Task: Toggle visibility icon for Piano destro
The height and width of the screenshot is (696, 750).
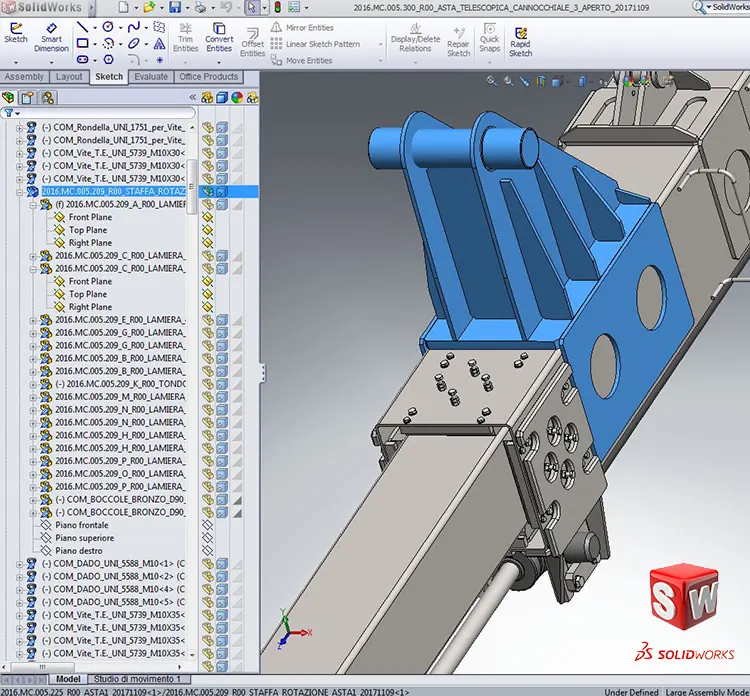Action: click(x=207, y=551)
